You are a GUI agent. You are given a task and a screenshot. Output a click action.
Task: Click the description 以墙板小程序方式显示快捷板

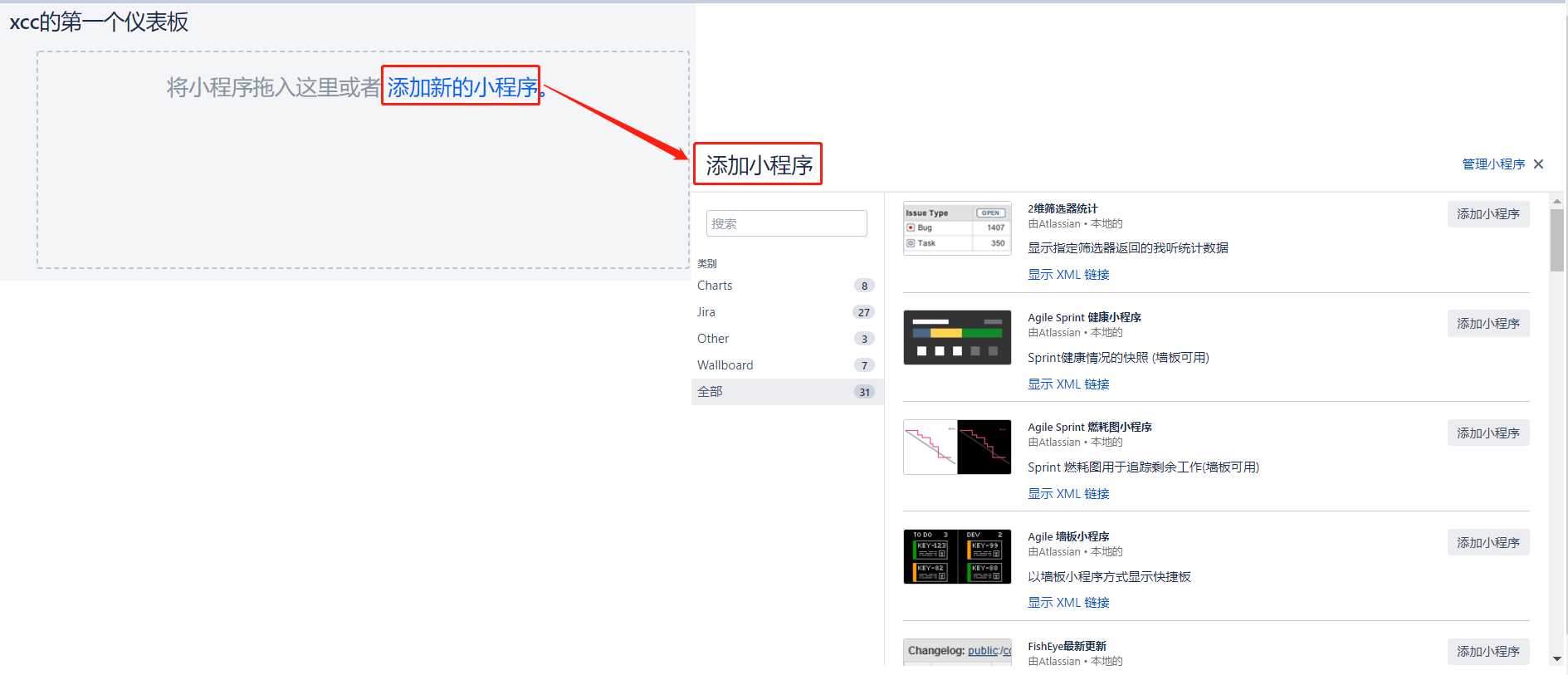pos(1109,577)
